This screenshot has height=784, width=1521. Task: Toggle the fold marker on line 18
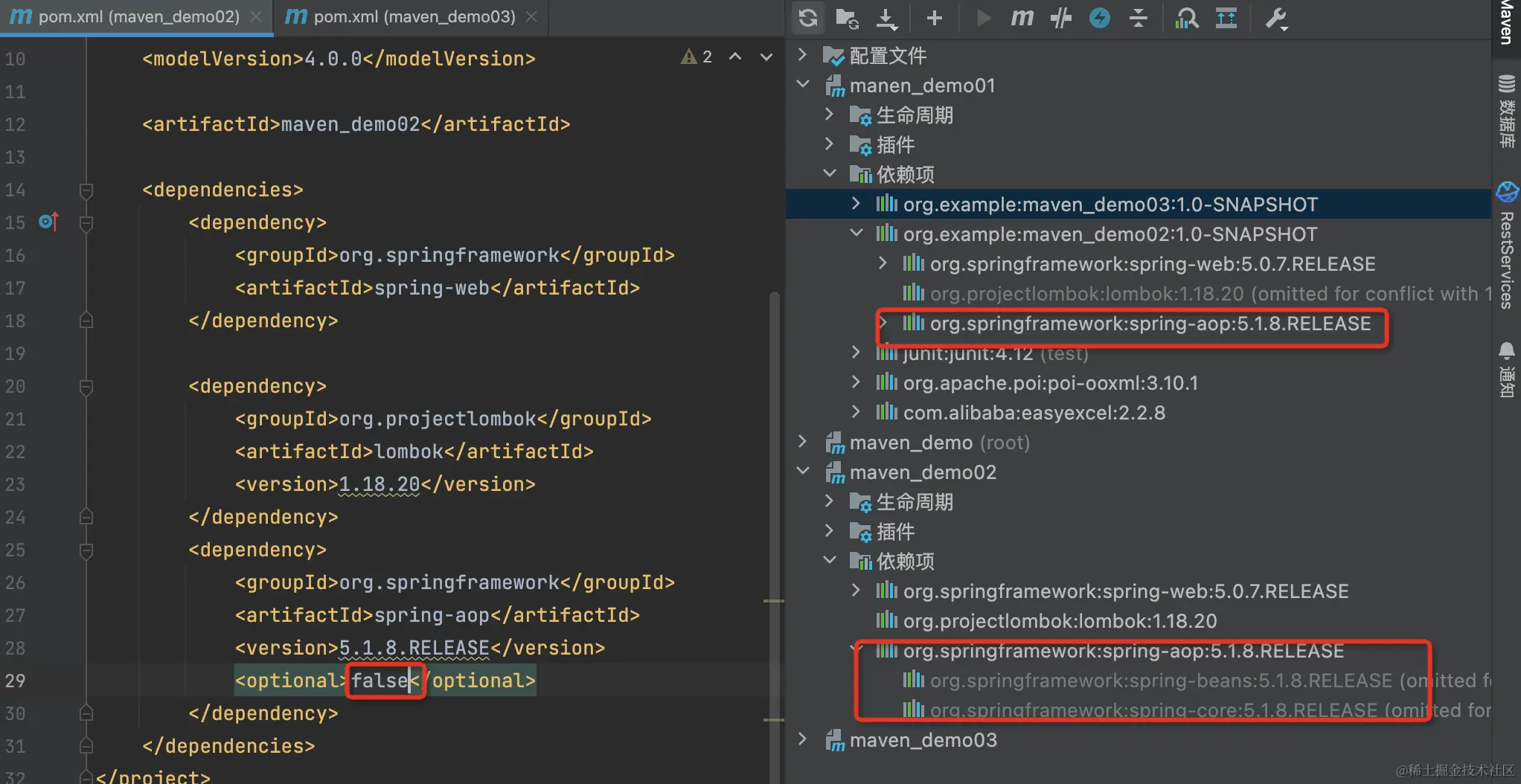point(86,321)
